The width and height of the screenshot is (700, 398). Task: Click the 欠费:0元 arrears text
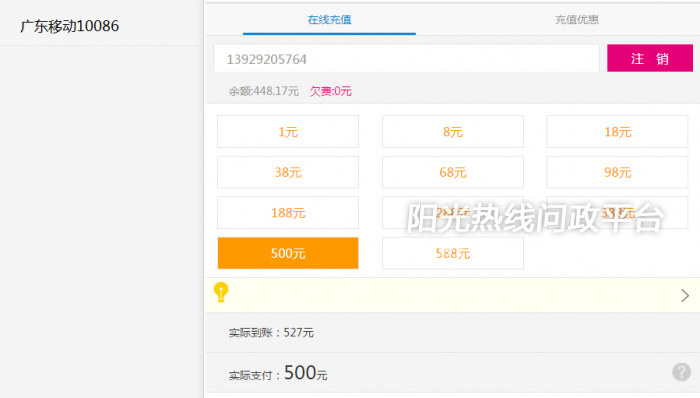(x=331, y=91)
